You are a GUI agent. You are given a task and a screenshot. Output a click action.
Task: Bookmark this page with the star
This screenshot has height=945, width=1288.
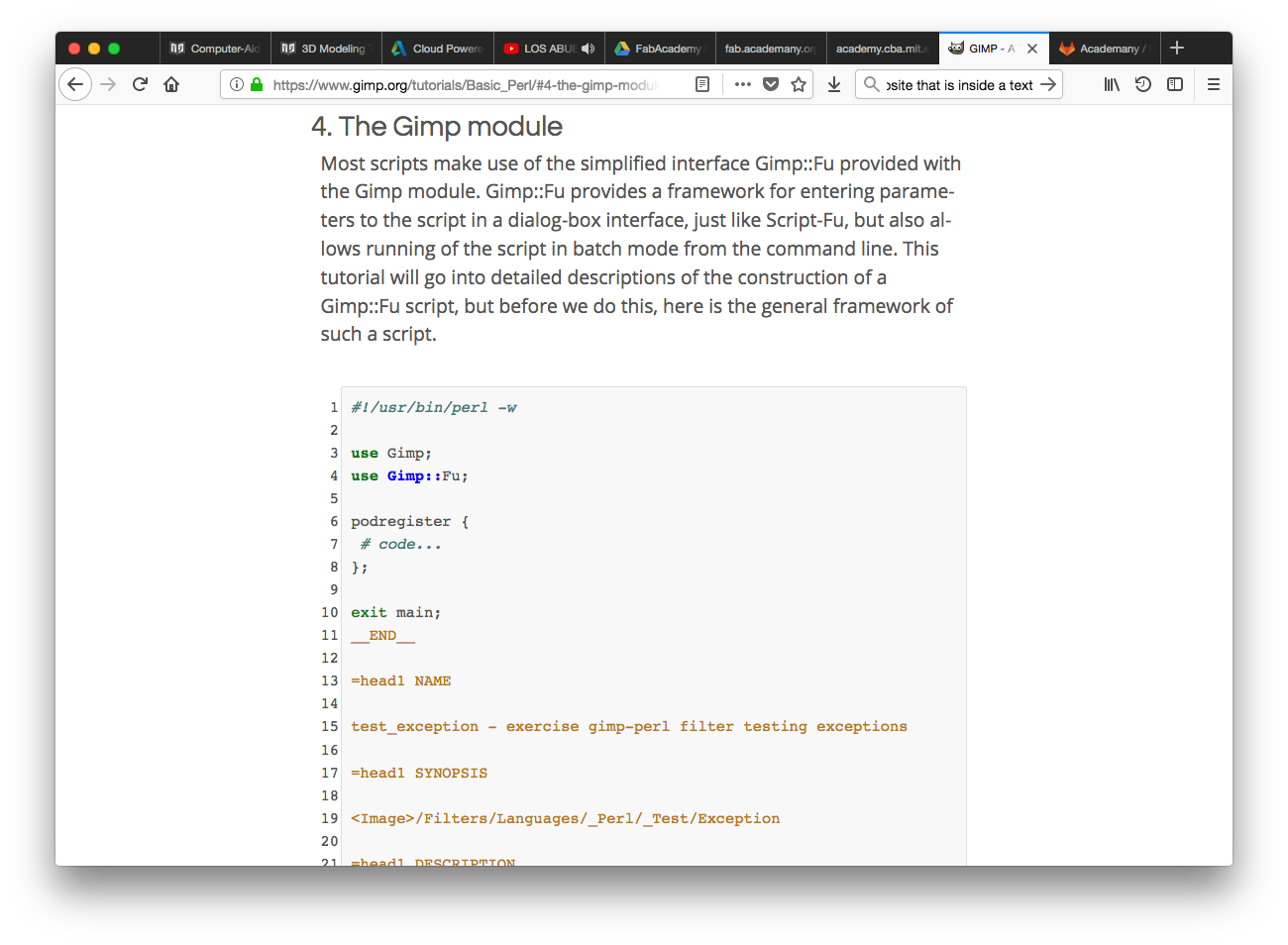(x=799, y=85)
